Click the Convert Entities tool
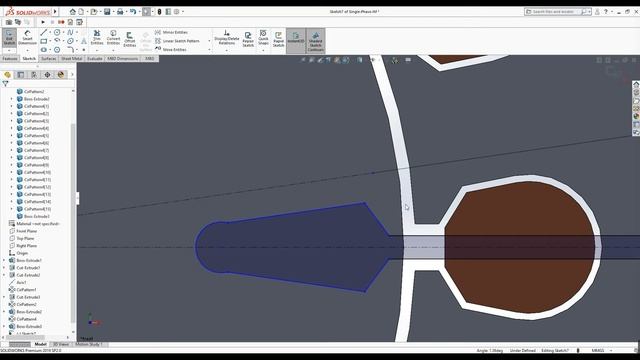Screen dimensions: 640x360 [113, 38]
